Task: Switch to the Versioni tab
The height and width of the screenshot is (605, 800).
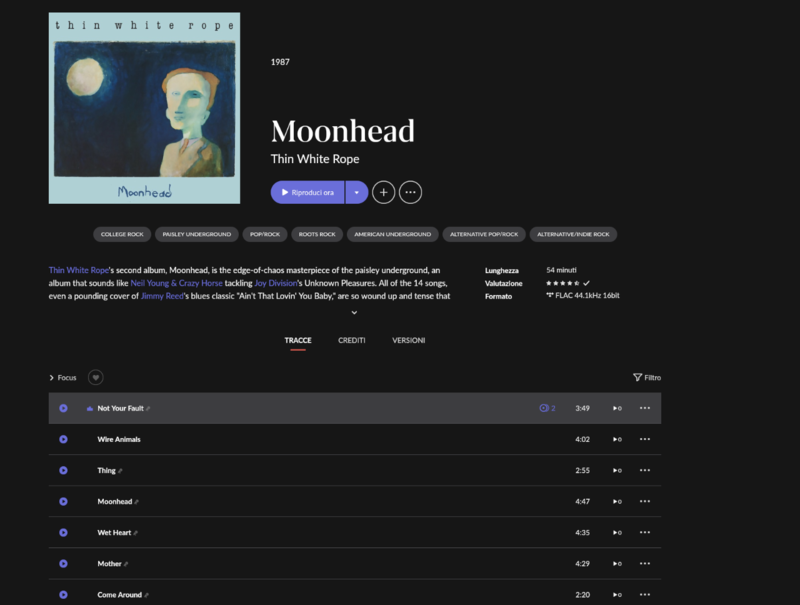Action: (x=408, y=340)
